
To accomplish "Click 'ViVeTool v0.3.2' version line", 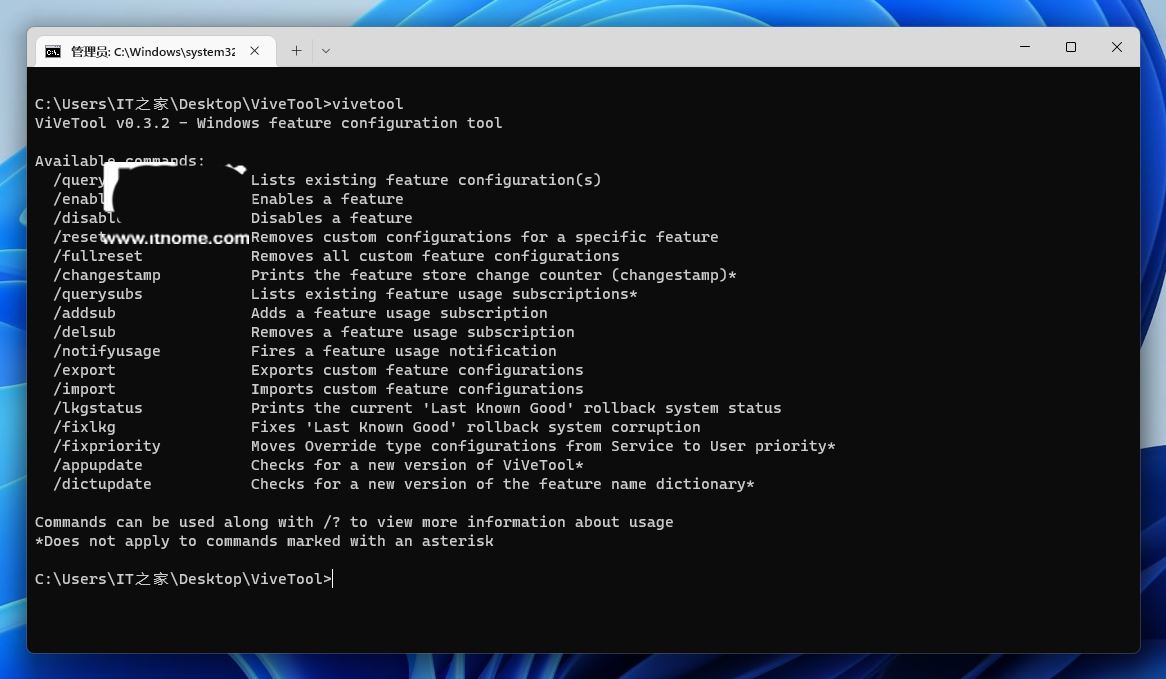I will (x=268, y=123).
